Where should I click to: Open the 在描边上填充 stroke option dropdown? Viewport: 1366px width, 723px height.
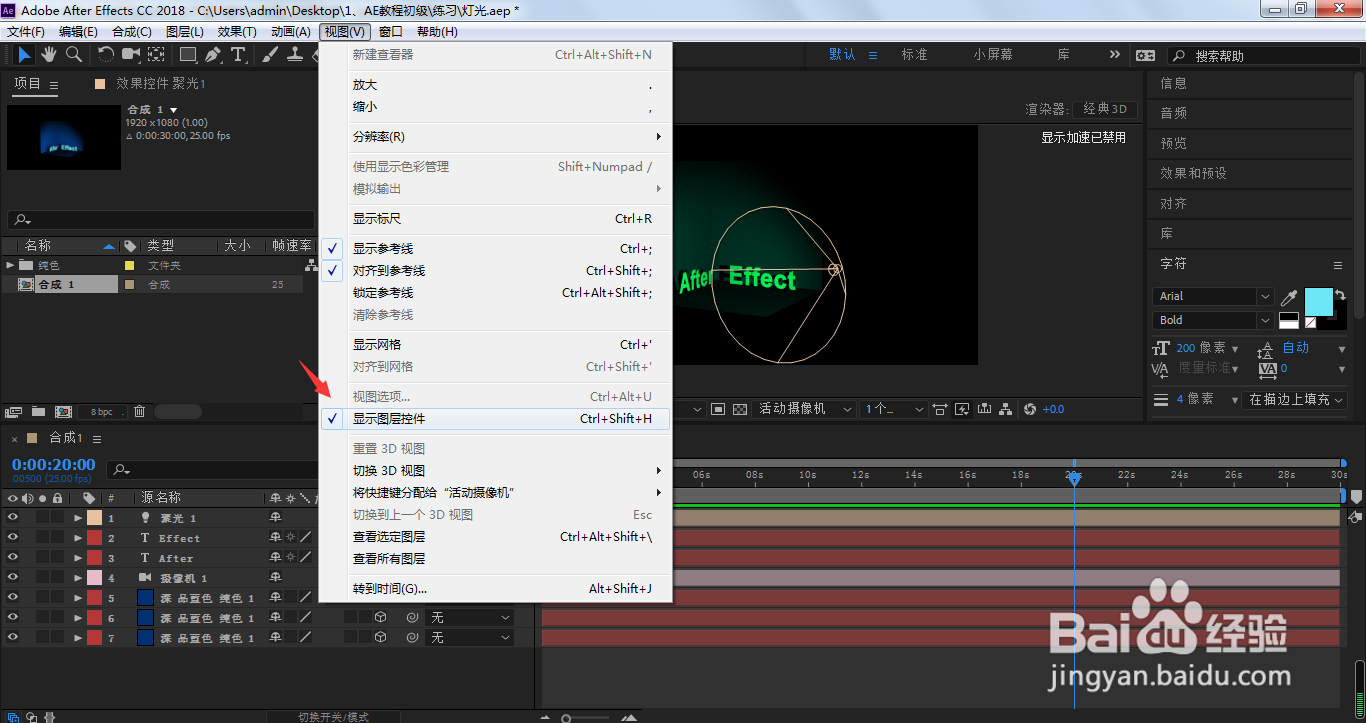tap(1296, 399)
